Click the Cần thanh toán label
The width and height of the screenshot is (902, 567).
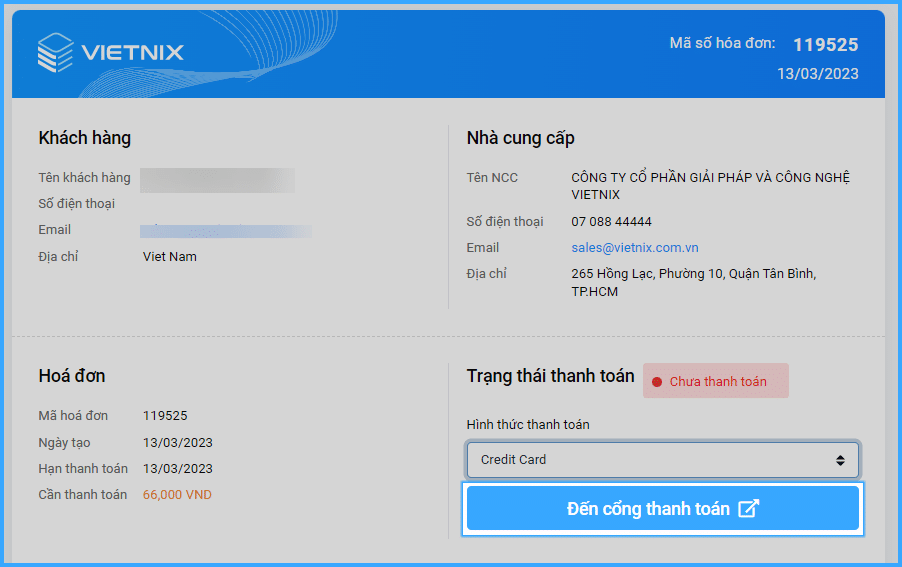point(83,495)
